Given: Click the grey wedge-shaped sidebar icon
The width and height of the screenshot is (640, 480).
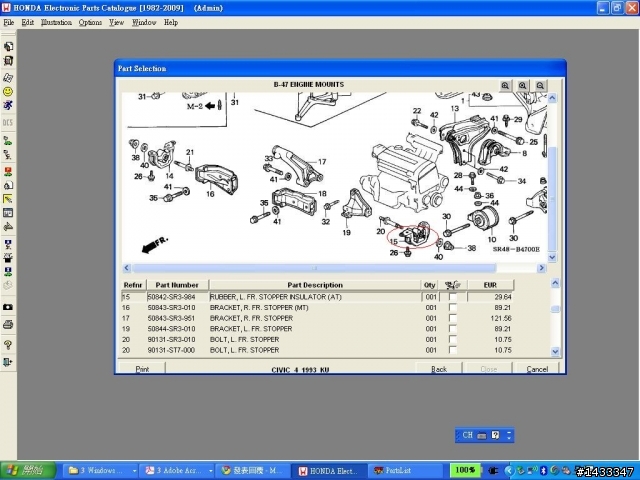Looking at the screenshot, I should point(8,227).
